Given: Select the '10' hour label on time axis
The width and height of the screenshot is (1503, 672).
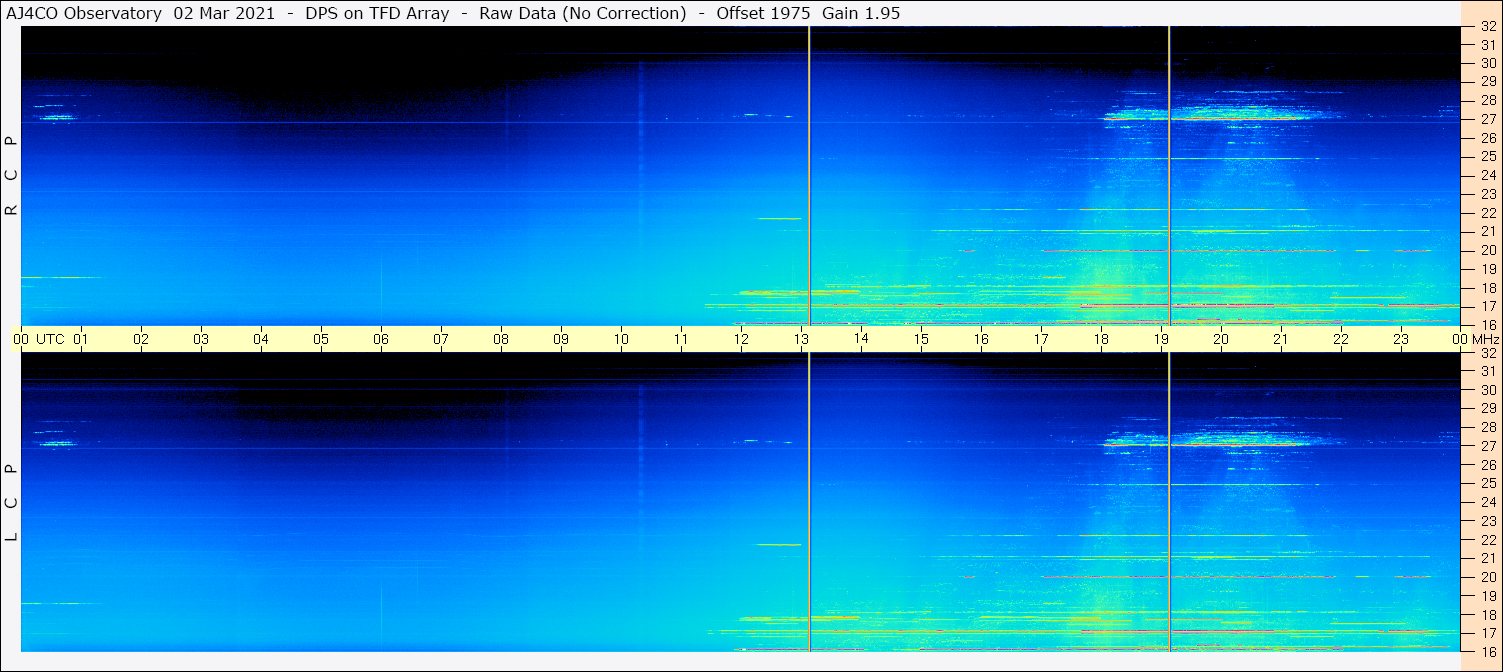Looking at the screenshot, I should (x=621, y=339).
